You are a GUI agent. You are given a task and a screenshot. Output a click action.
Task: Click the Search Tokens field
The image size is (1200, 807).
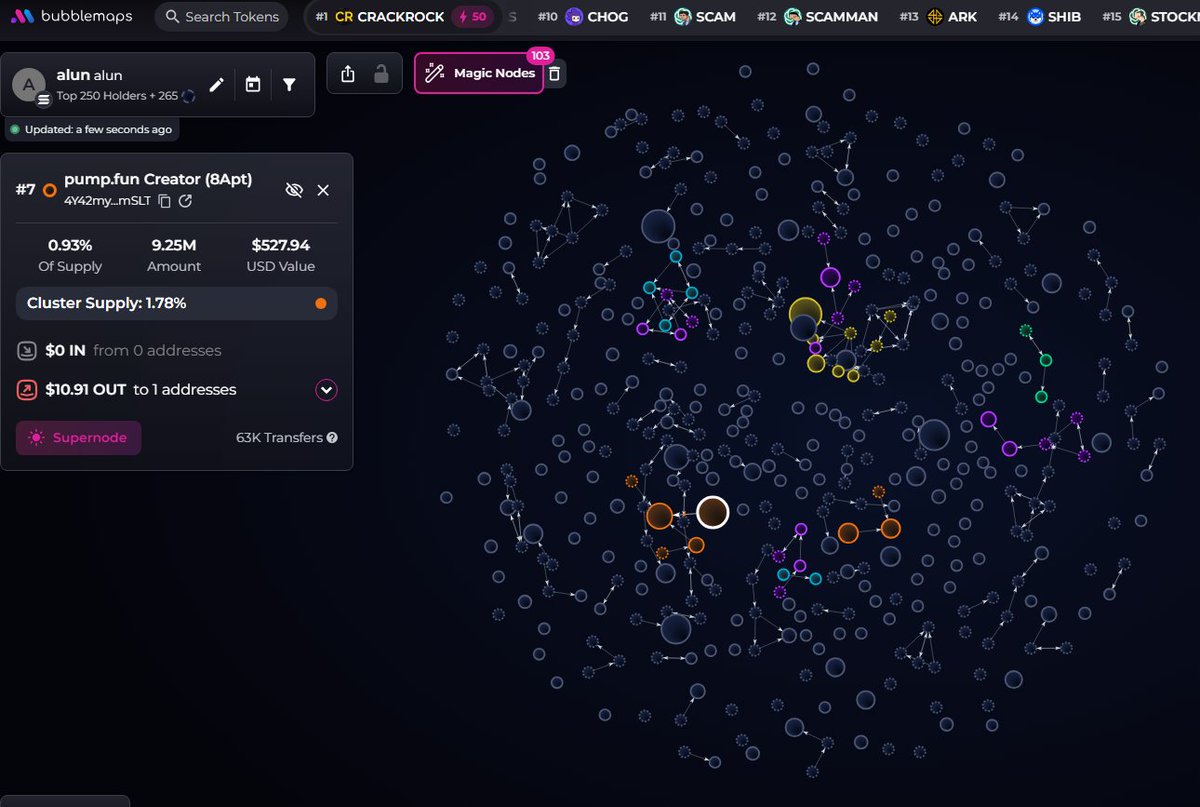222,17
